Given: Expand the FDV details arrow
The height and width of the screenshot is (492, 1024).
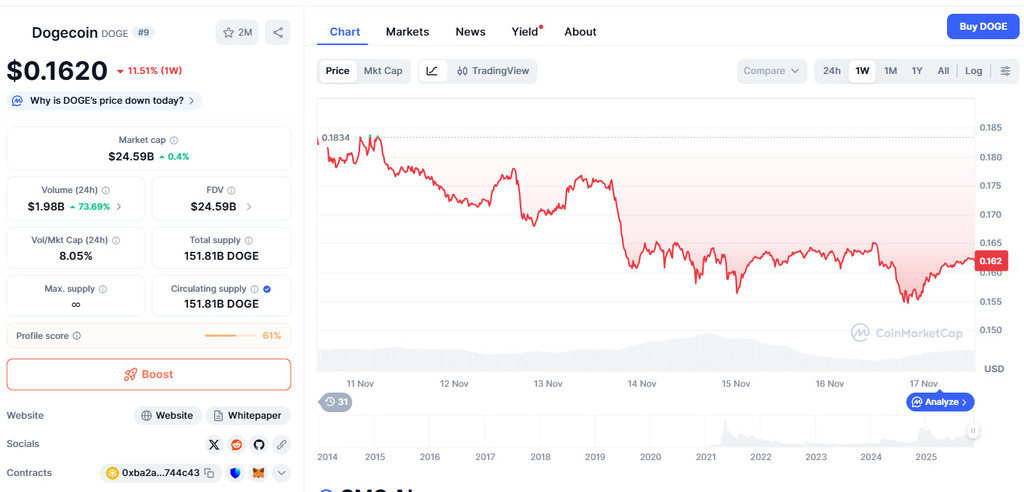Looking at the screenshot, I should tap(249, 207).
